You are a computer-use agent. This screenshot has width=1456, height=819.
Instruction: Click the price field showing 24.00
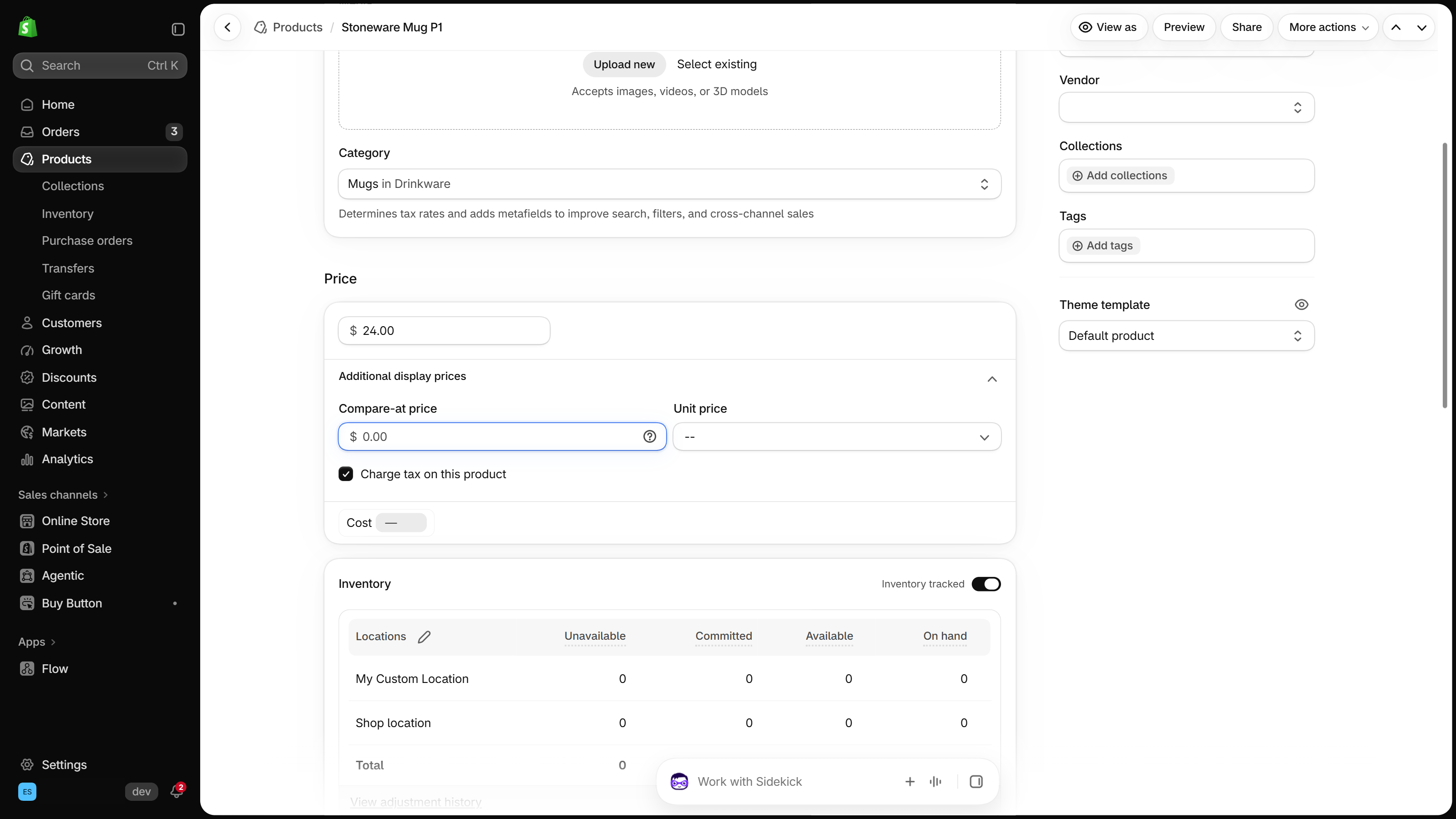pos(444,331)
